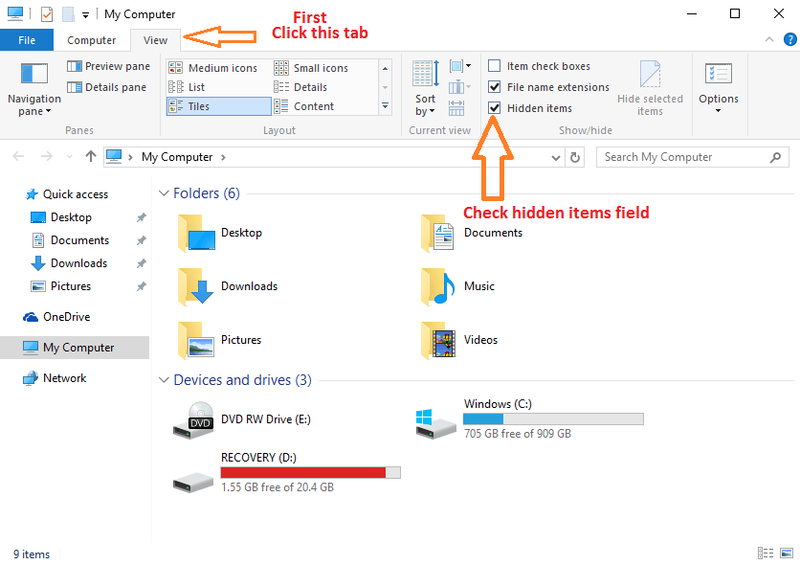Screen dimensions: 800x565
Task: Click Windows (C:) usage bar
Action: coord(553,419)
